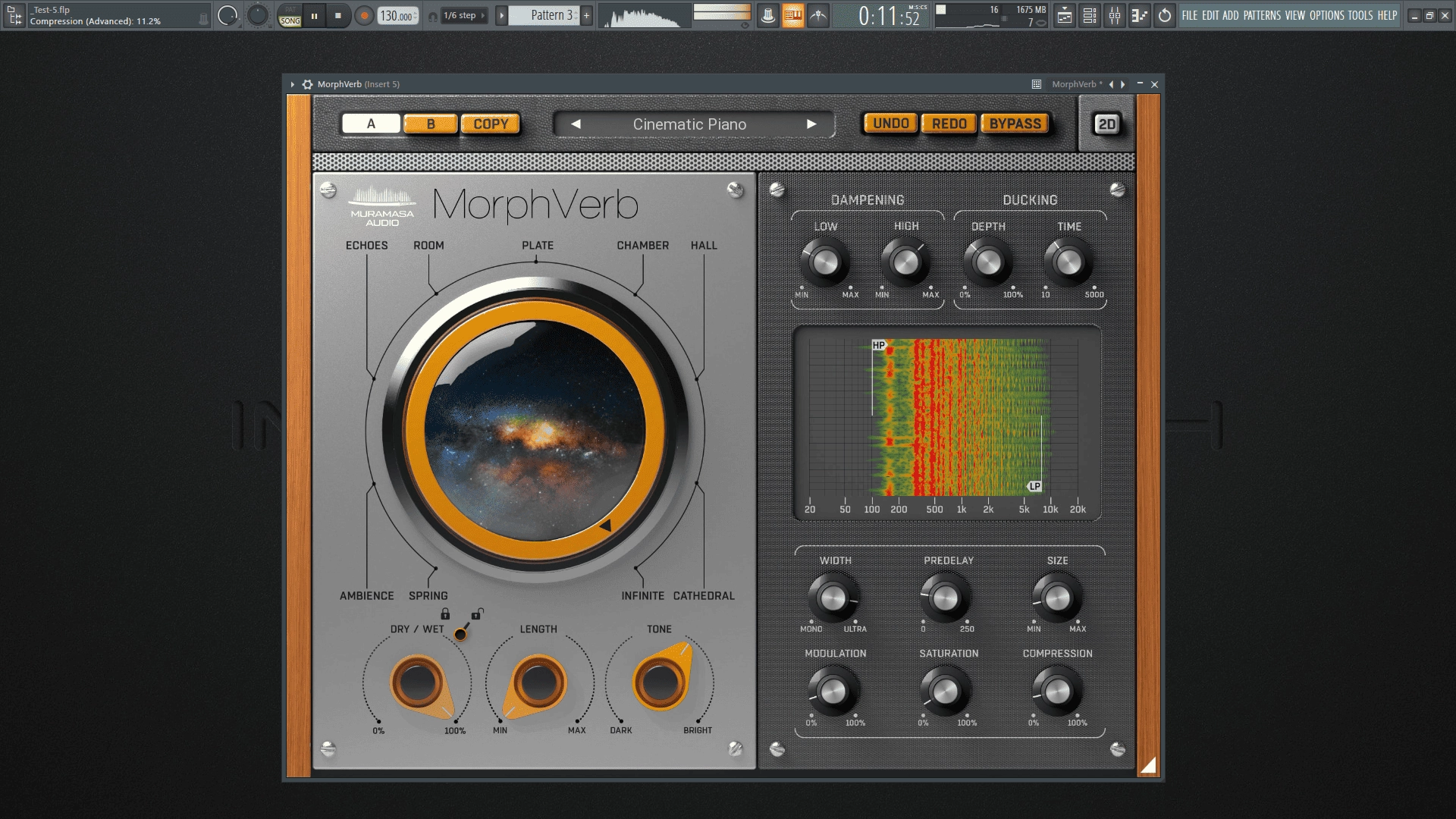
Task: Toggle the snap magnet icon
Action: (x=432, y=16)
